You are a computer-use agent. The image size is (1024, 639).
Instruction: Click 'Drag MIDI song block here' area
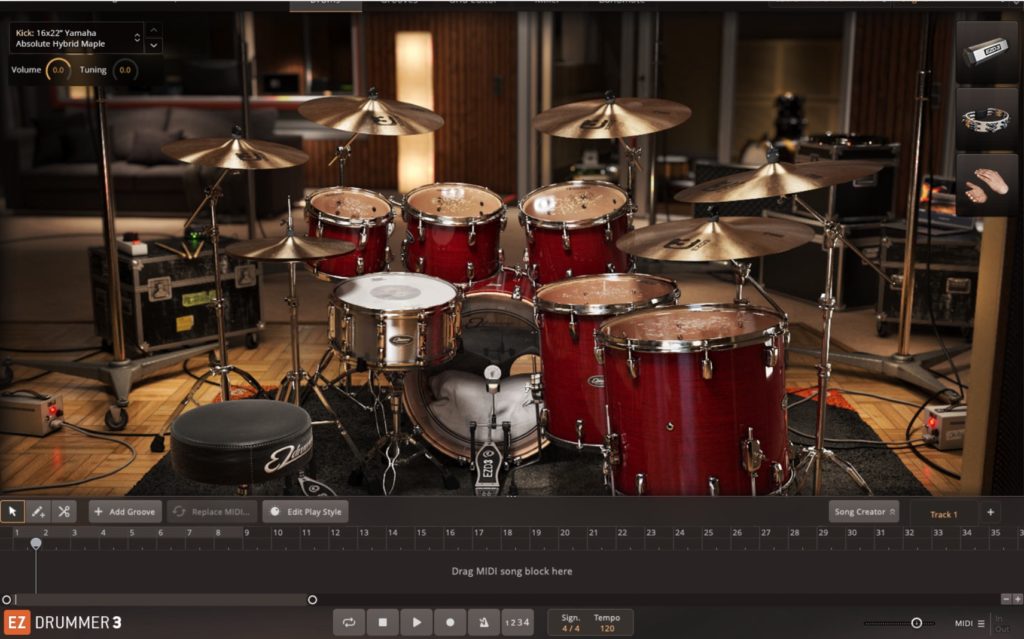(x=511, y=571)
